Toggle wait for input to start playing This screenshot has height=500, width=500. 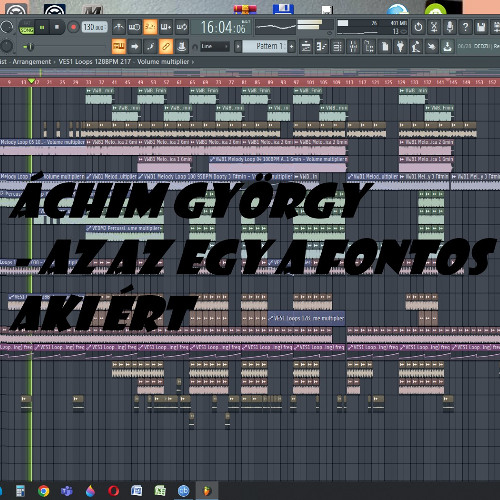[x=134, y=27]
